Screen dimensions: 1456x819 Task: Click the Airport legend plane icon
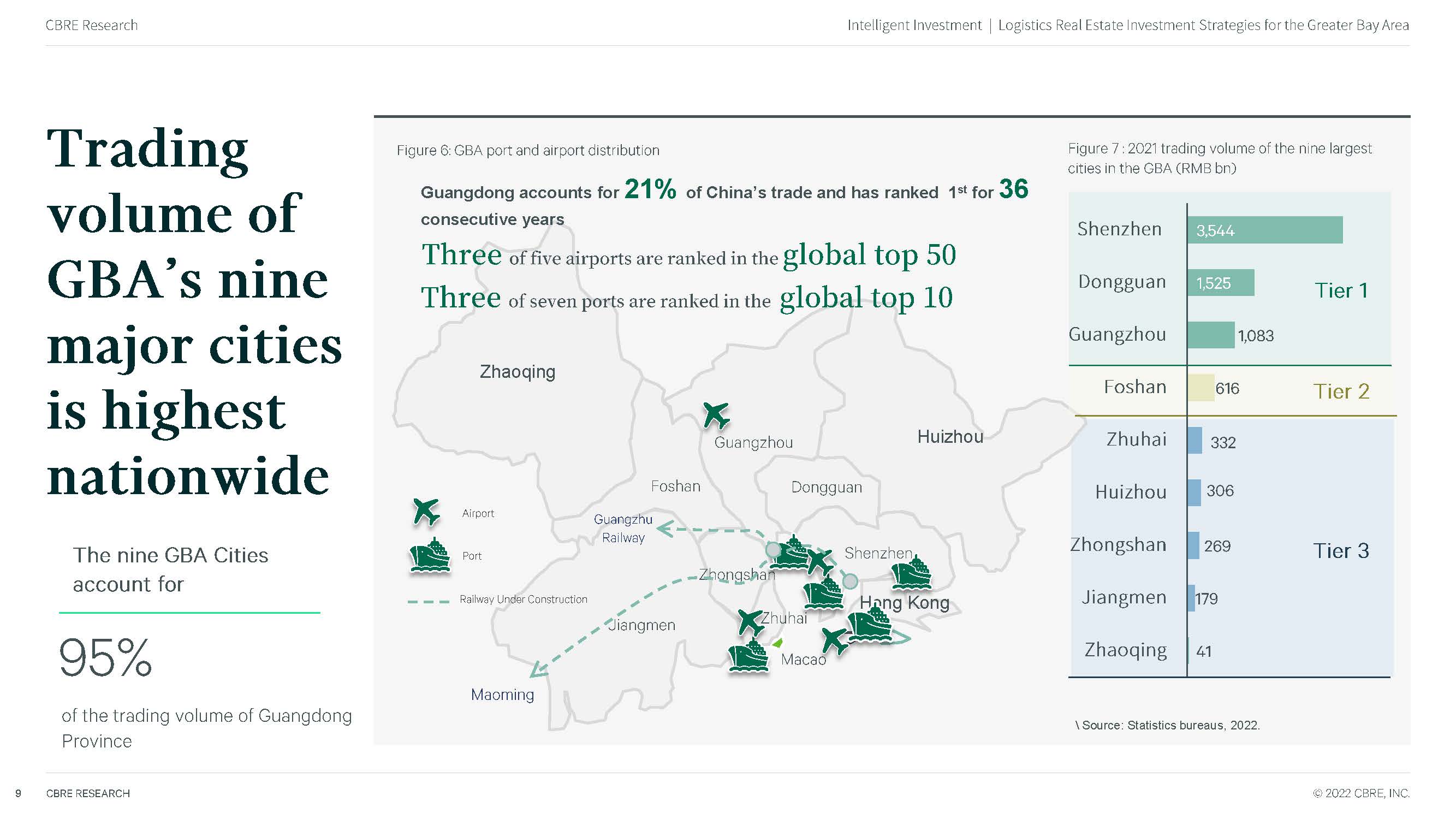point(426,512)
